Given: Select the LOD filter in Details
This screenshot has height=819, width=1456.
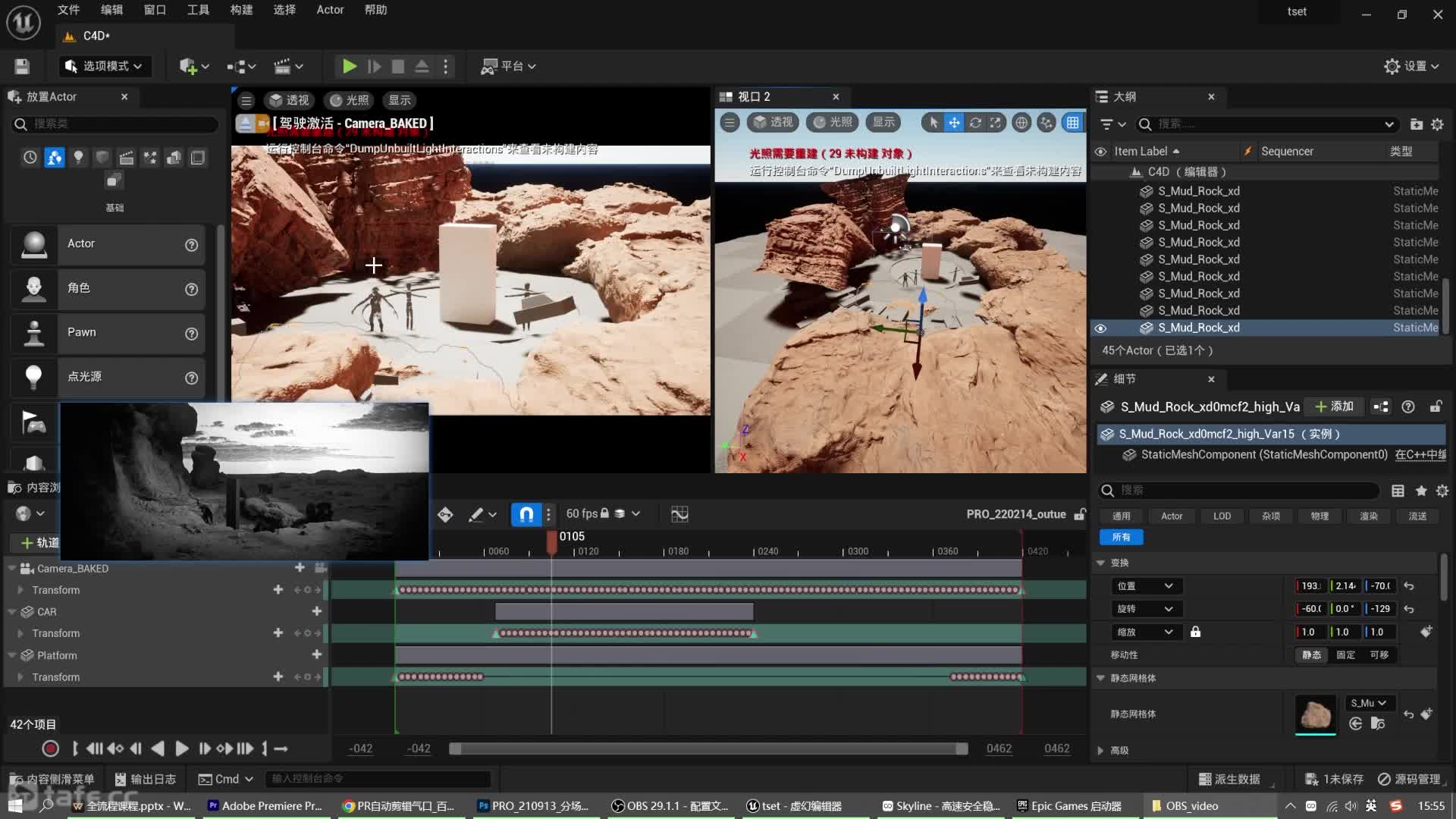Looking at the screenshot, I should pos(1222,516).
